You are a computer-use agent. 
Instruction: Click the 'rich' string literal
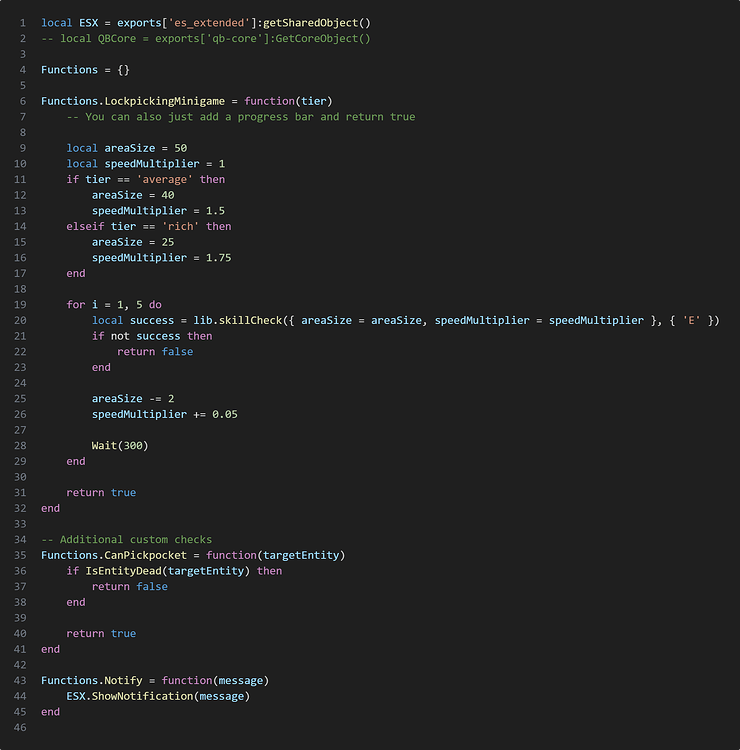180,227
